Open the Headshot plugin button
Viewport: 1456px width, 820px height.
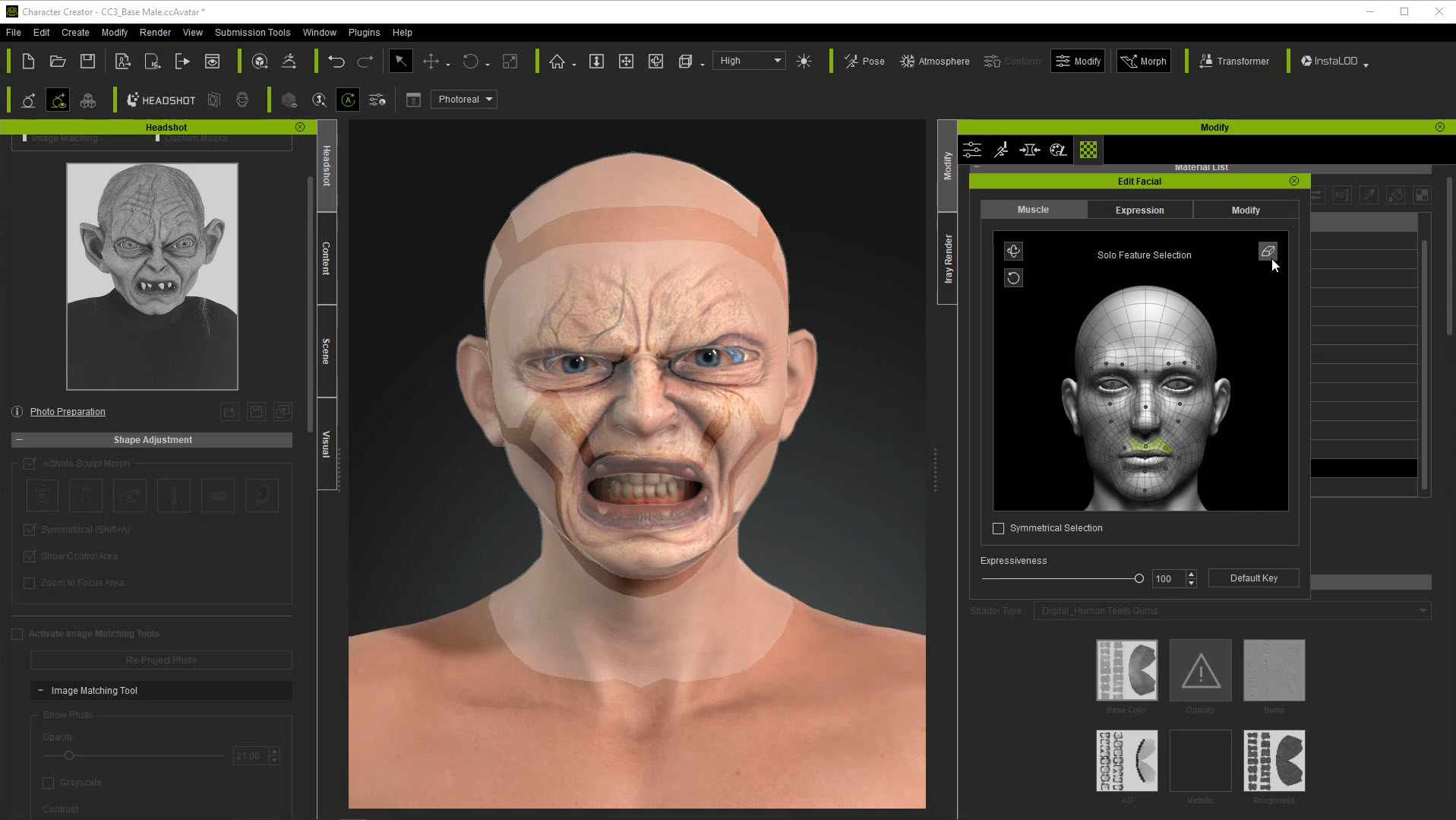pyautogui.click(x=161, y=100)
